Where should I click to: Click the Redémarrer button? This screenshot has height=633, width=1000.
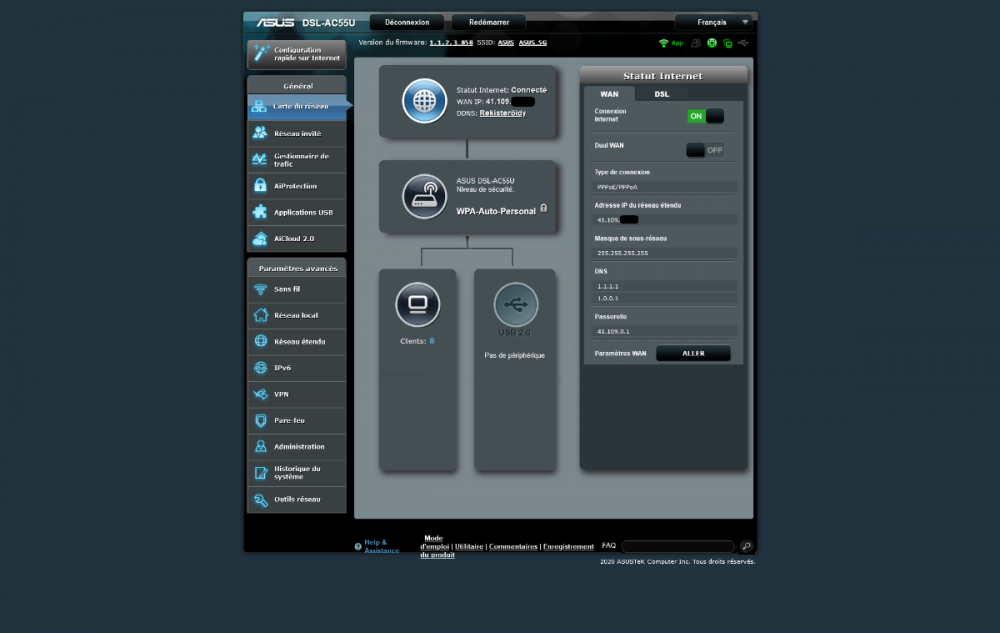(x=488, y=22)
